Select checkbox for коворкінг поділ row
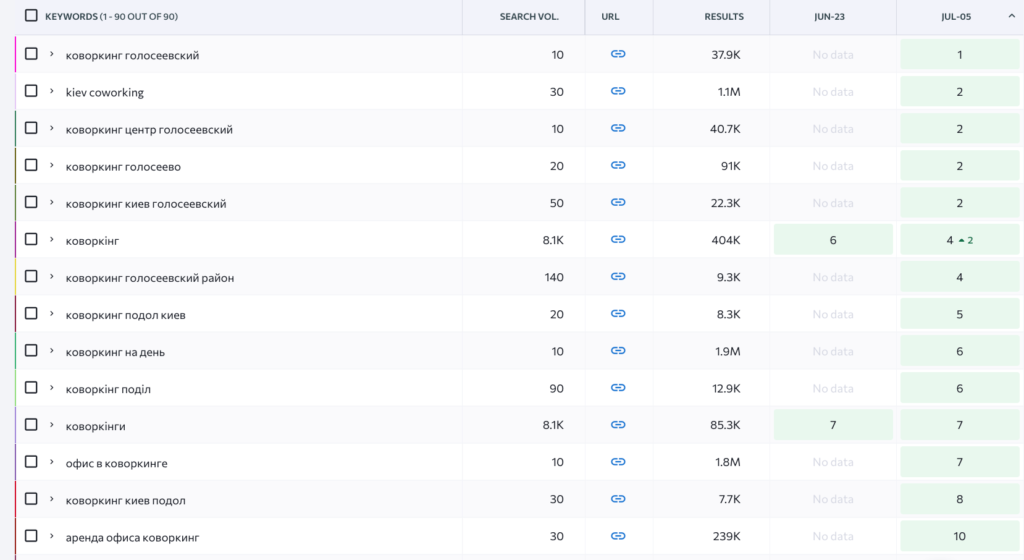 click(31, 388)
